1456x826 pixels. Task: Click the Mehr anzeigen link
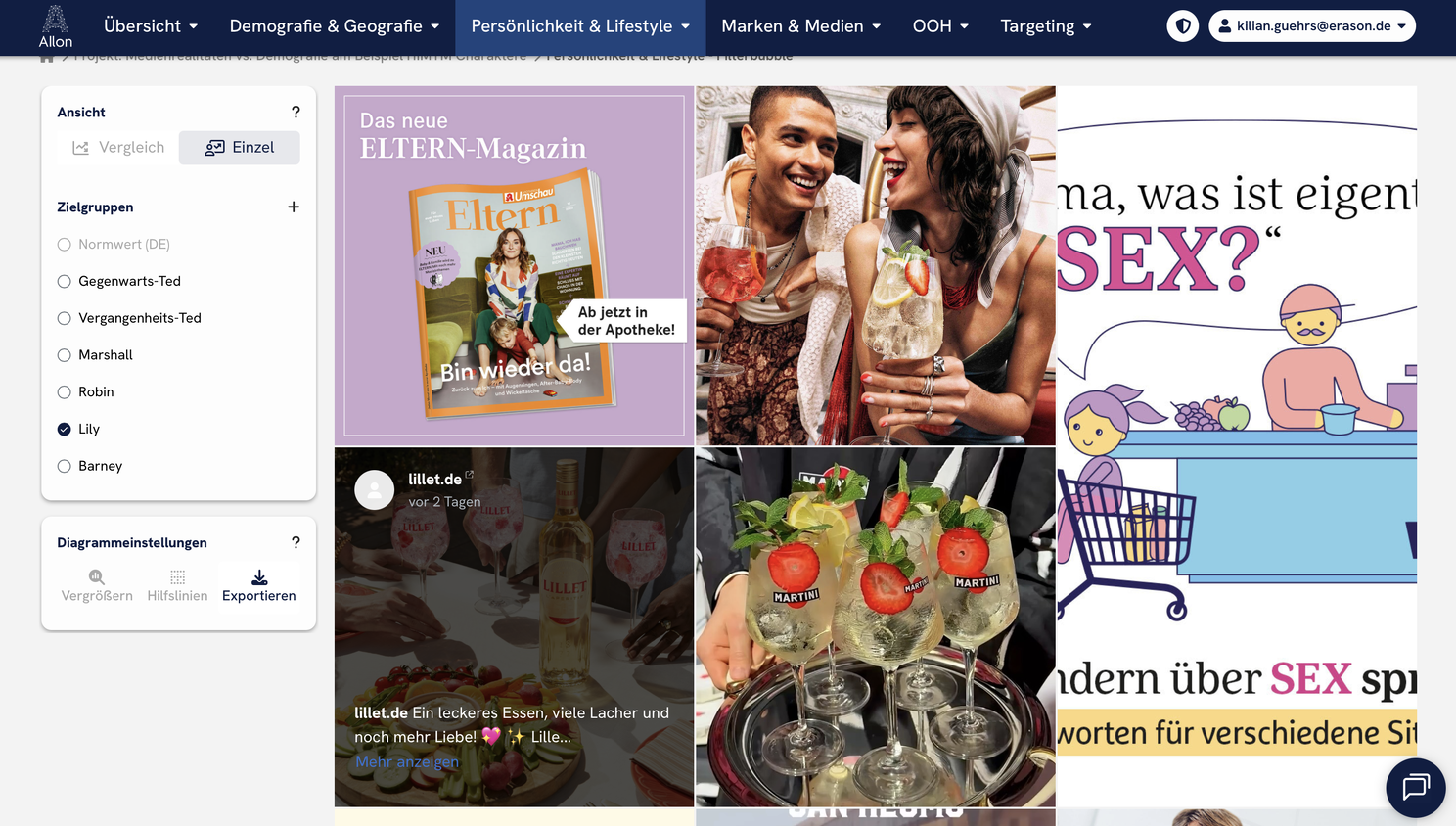click(407, 761)
